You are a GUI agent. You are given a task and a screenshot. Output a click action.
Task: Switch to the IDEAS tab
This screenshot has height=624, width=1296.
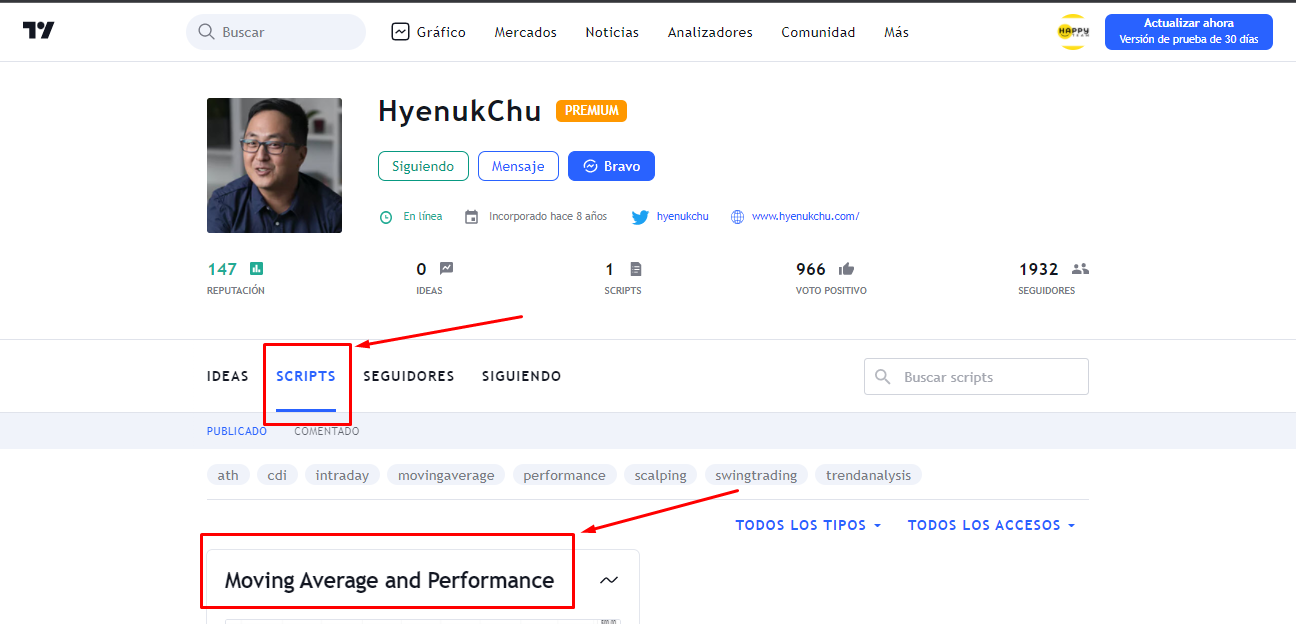[x=228, y=377]
